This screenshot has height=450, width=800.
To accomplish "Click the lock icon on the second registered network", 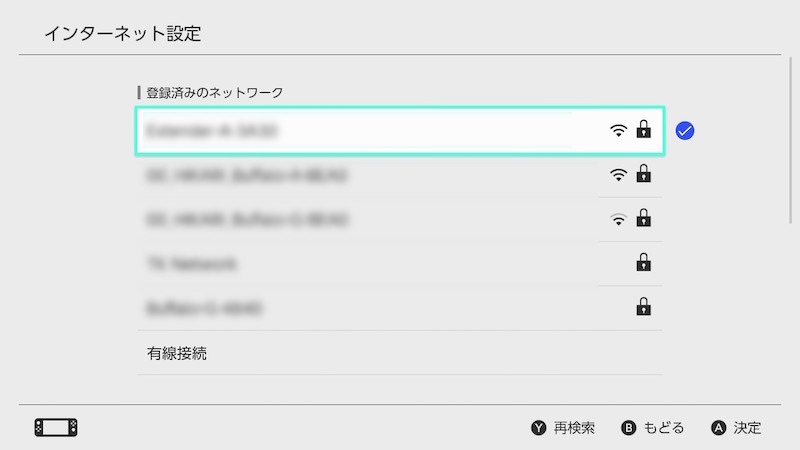I will click(x=644, y=175).
